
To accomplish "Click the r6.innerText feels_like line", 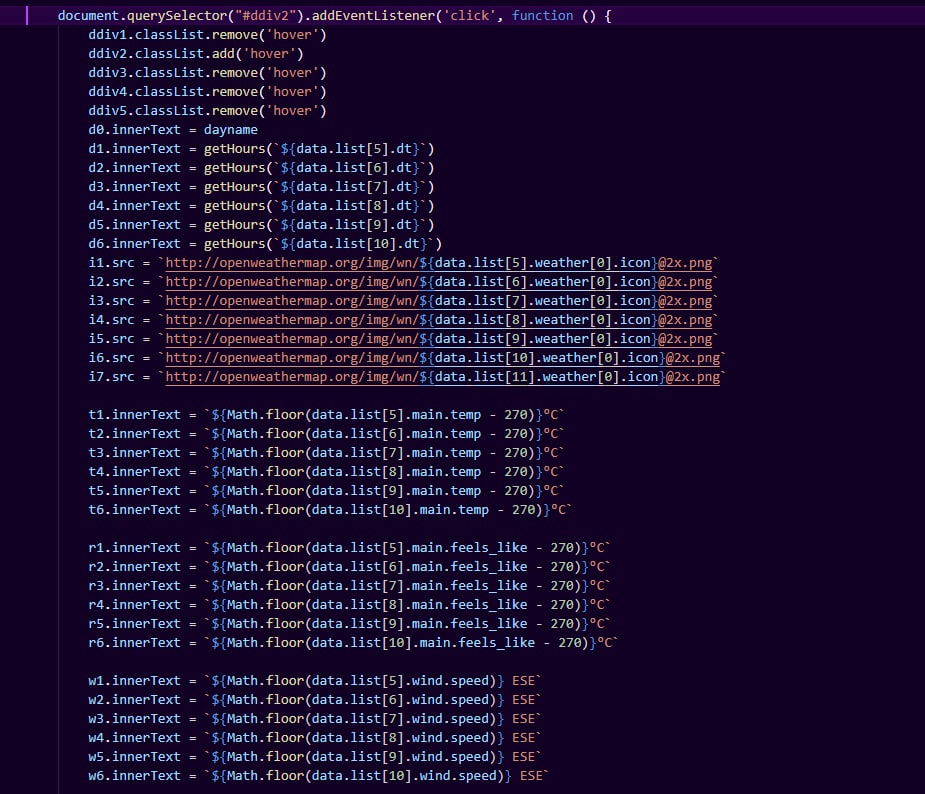I will (353, 642).
